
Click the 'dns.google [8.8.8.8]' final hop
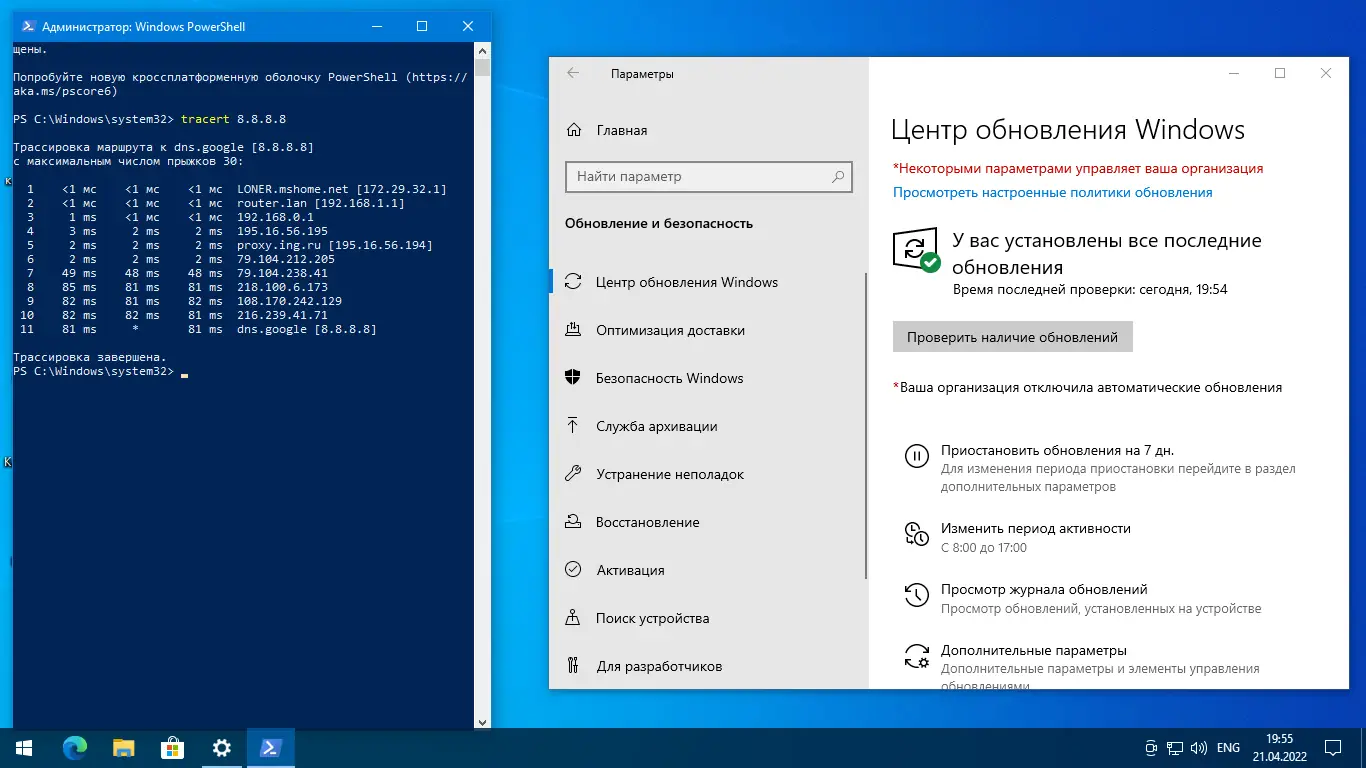(x=307, y=329)
